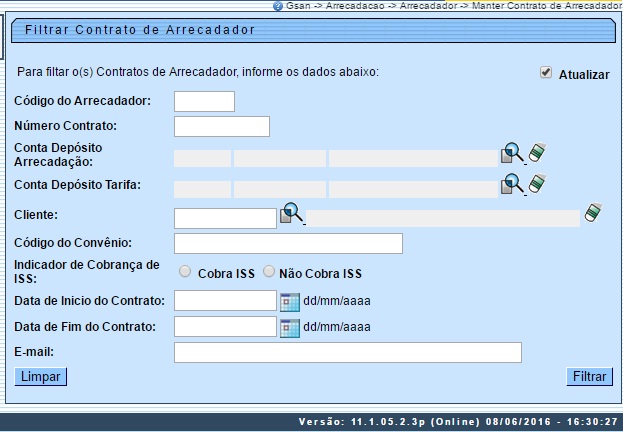
Task: Click the Data de Inicio do Contrato field
Action: [225, 300]
